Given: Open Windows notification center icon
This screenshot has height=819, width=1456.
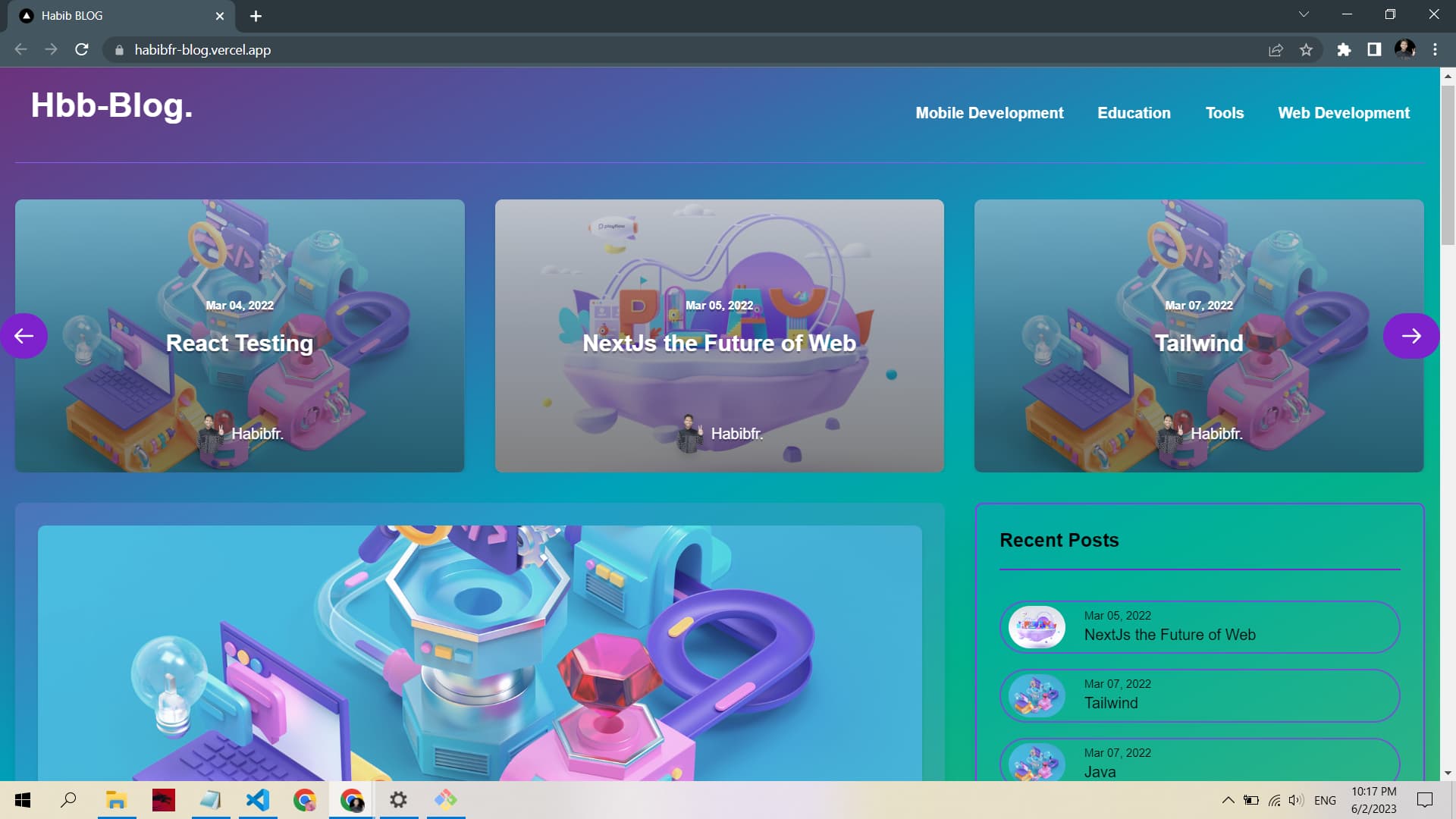Looking at the screenshot, I should pyautogui.click(x=1425, y=800).
